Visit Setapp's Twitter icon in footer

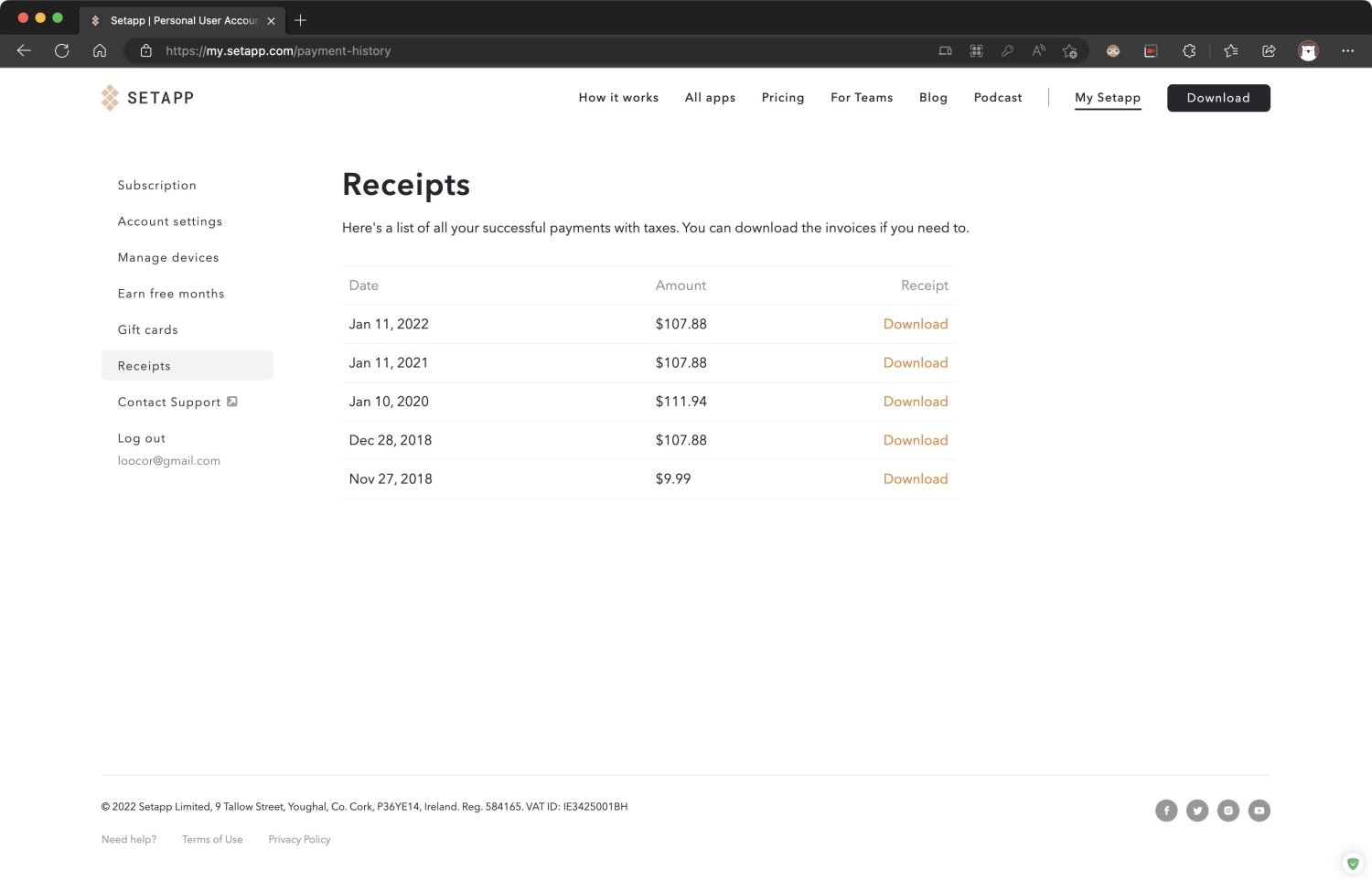(1197, 810)
